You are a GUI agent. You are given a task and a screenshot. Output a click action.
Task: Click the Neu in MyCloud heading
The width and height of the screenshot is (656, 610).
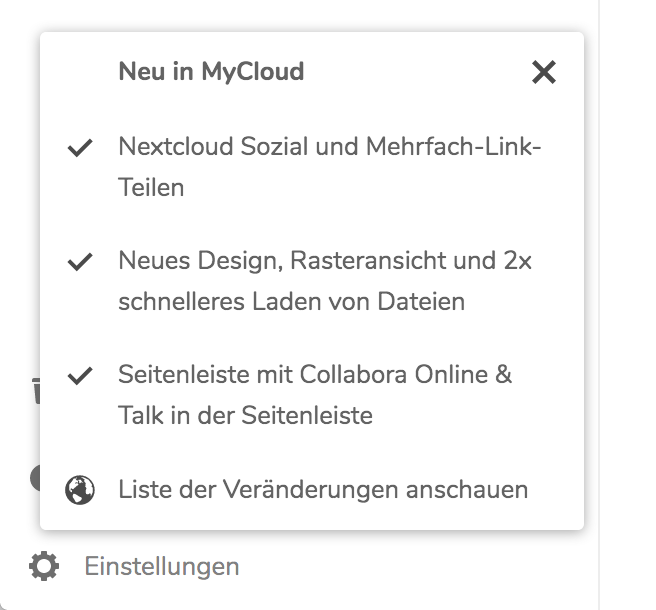point(211,72)
